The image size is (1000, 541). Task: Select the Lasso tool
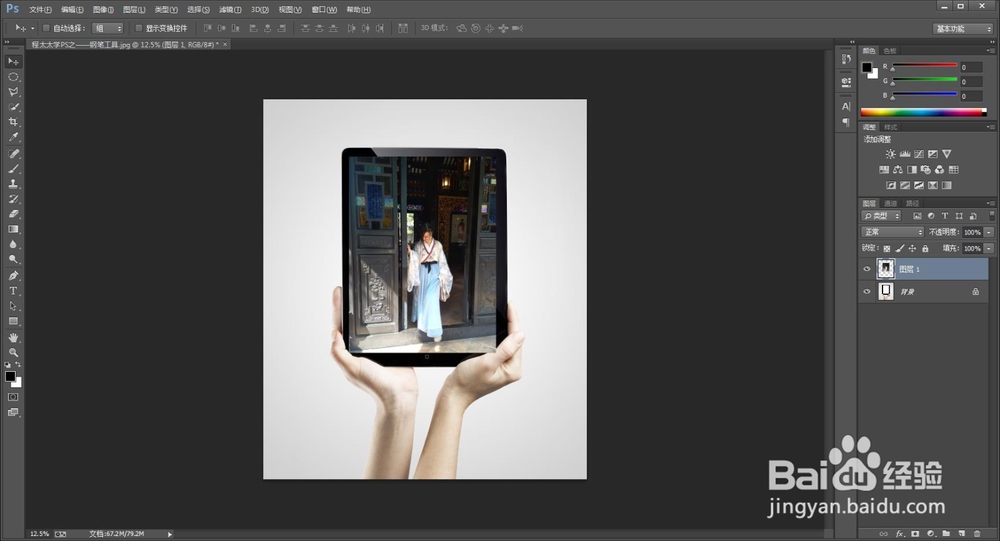point(14,92)
